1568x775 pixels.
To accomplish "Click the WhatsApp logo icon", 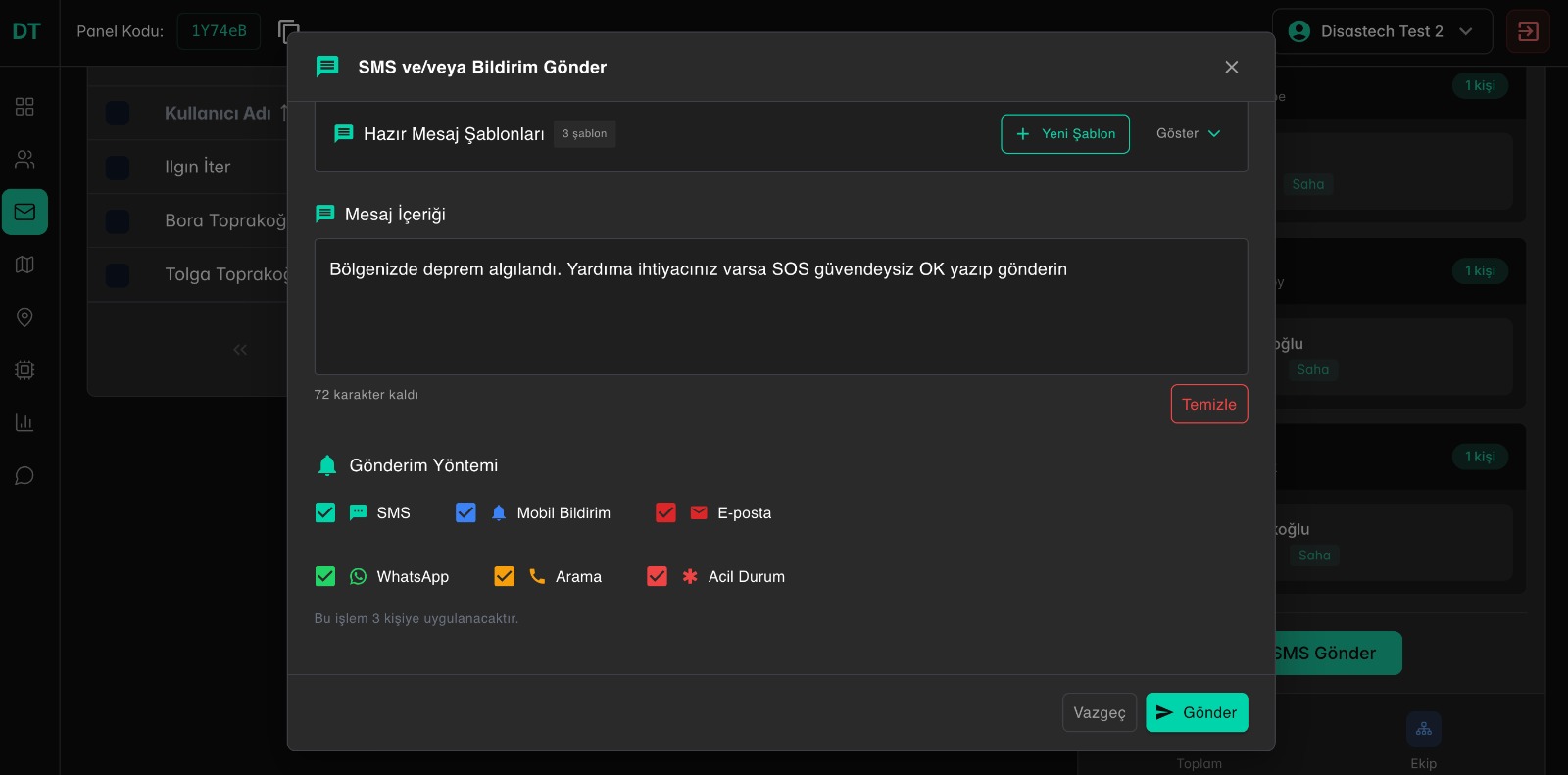I will 359,576.
